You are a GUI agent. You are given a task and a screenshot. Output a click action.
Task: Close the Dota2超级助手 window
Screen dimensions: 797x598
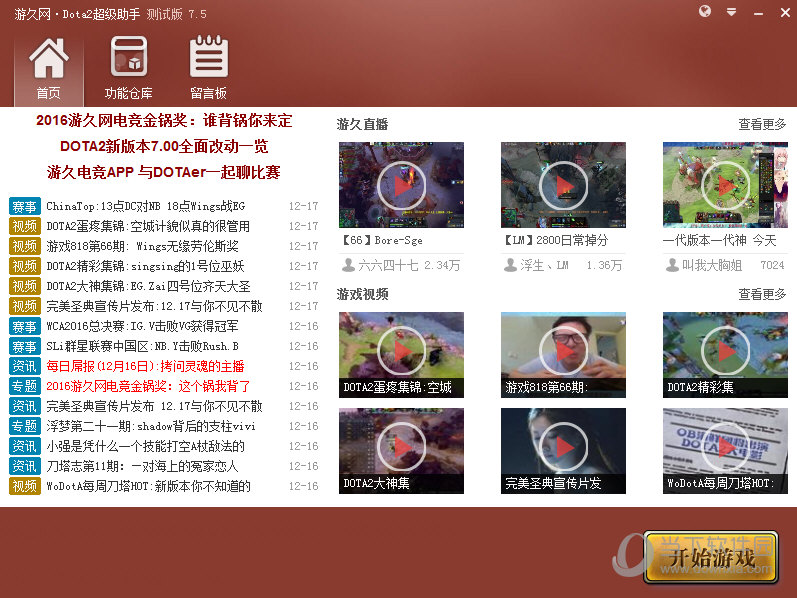click(785, 13)
